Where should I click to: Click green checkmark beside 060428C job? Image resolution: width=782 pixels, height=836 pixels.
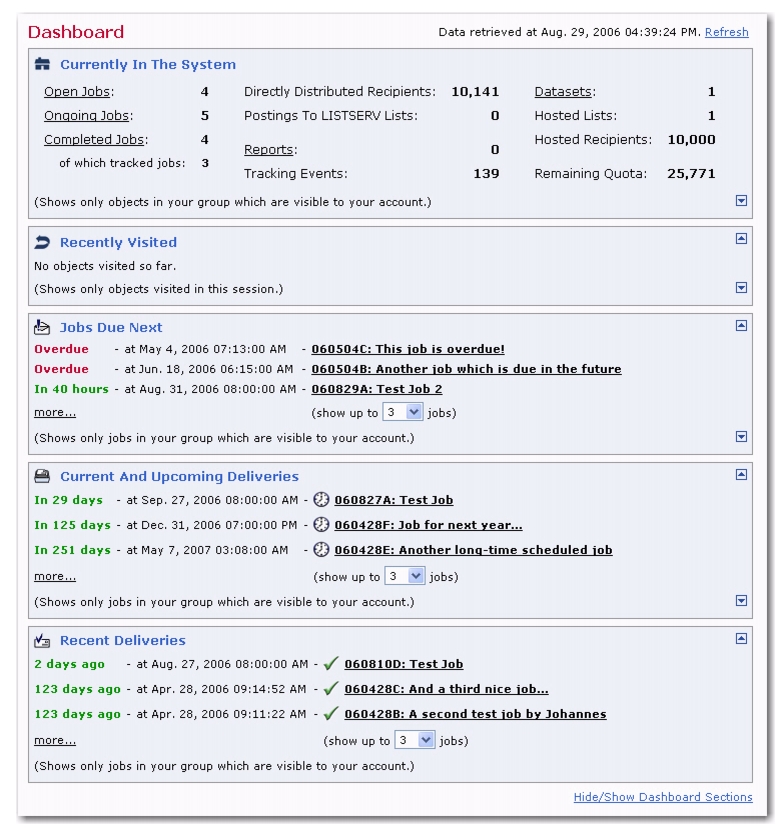[331, 689]
